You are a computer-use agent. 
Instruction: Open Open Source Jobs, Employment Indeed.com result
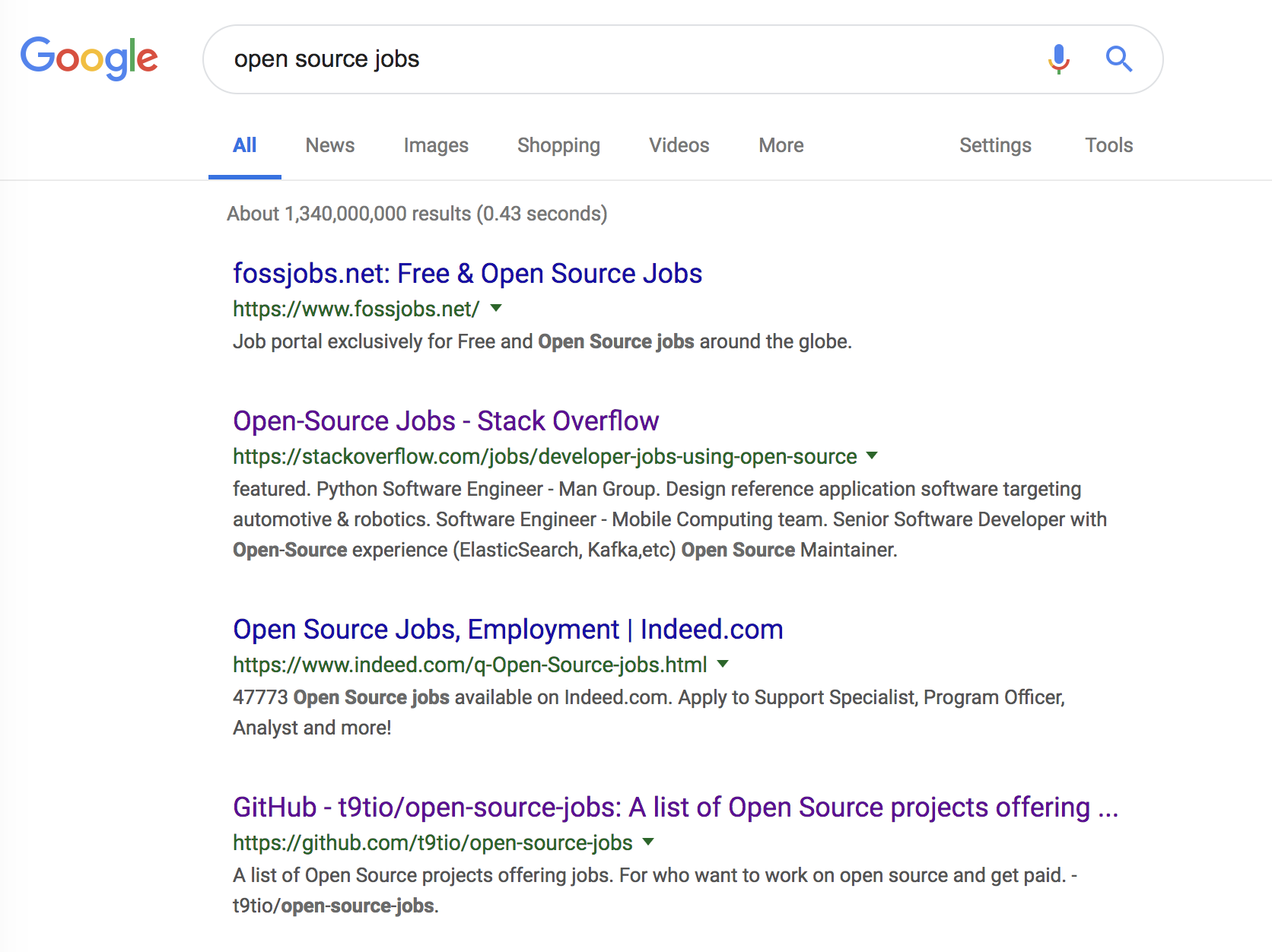(x=508, y=630)
